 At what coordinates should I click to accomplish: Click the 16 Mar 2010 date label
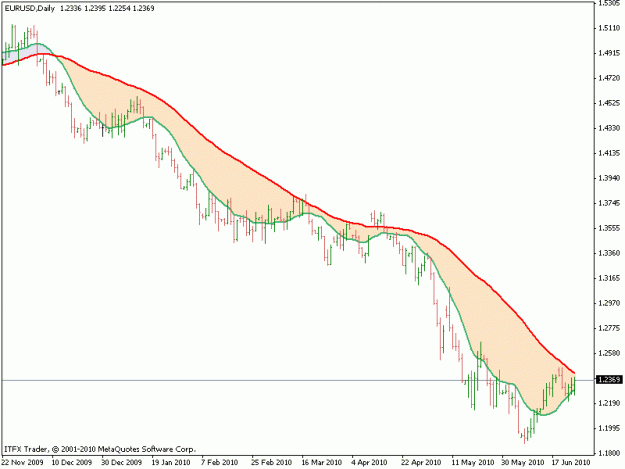click(322, 462)
